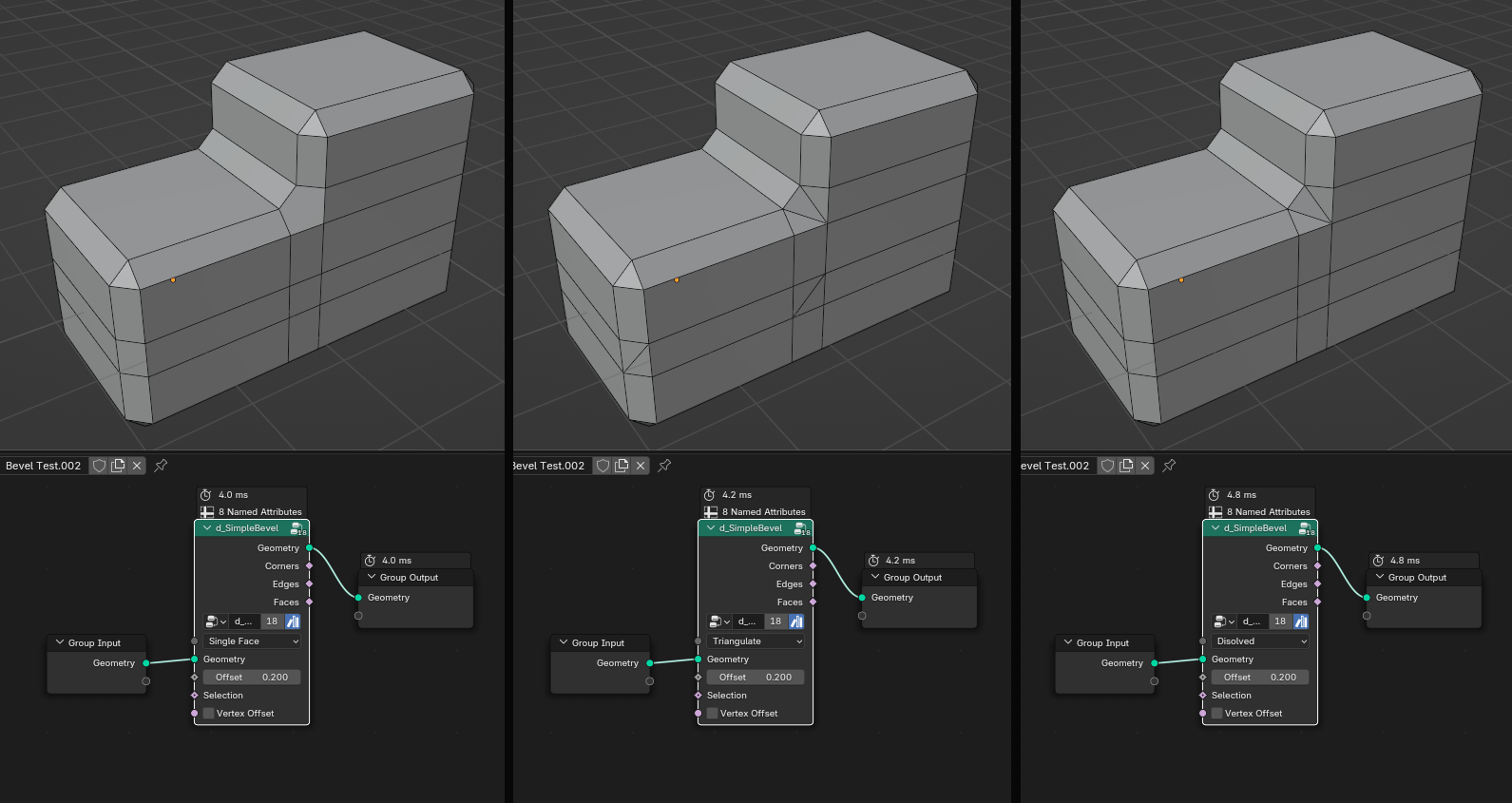
Task: Click Selection input socket in Single Face node
Action: pos(195,696)
